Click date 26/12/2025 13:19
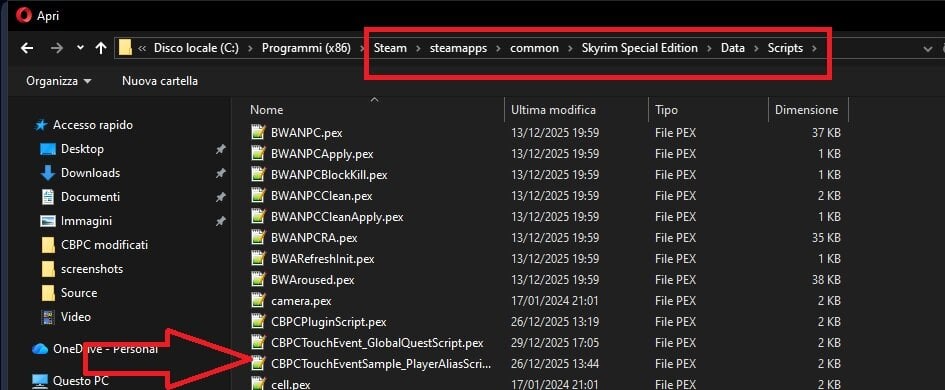The image size is (945, 390). click(x=555, y=322)
